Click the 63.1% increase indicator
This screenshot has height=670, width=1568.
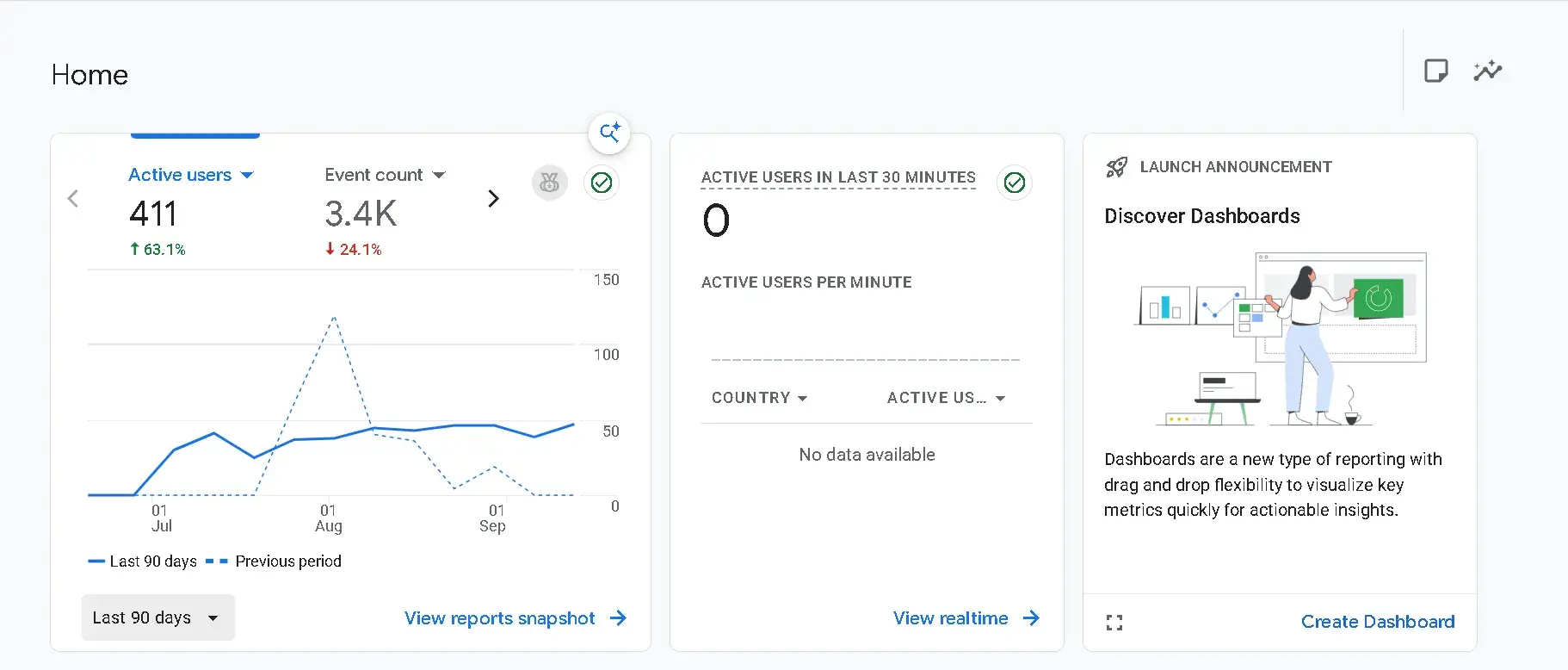click(157, 250)
